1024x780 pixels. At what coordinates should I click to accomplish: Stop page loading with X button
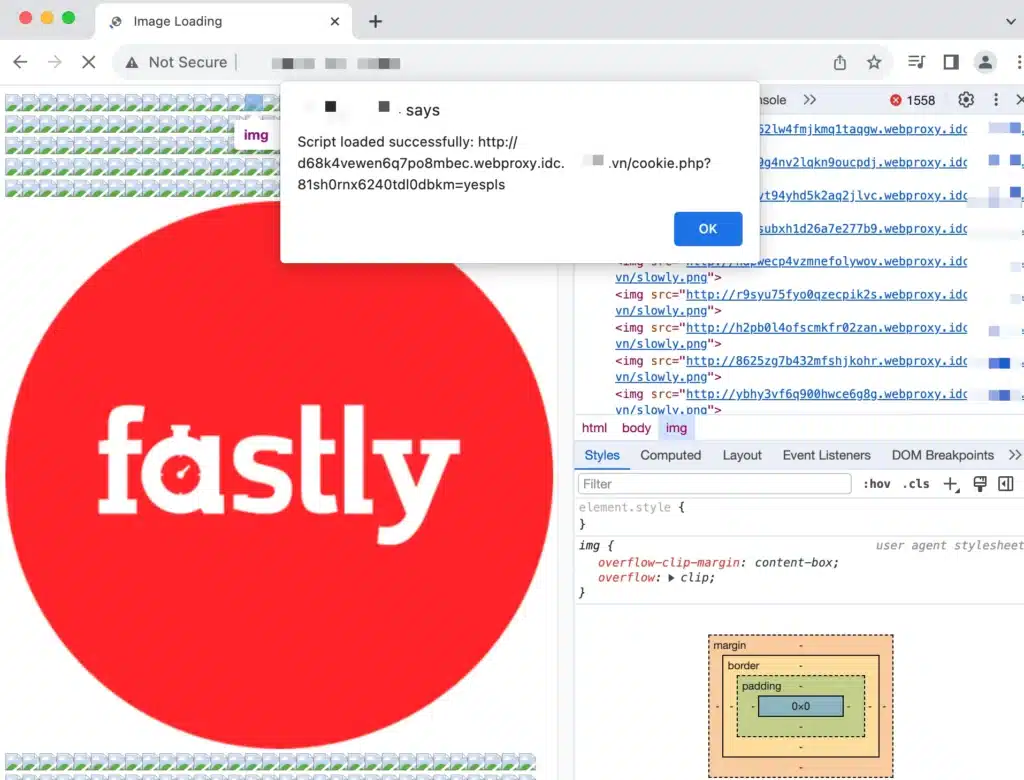[89, 62]
